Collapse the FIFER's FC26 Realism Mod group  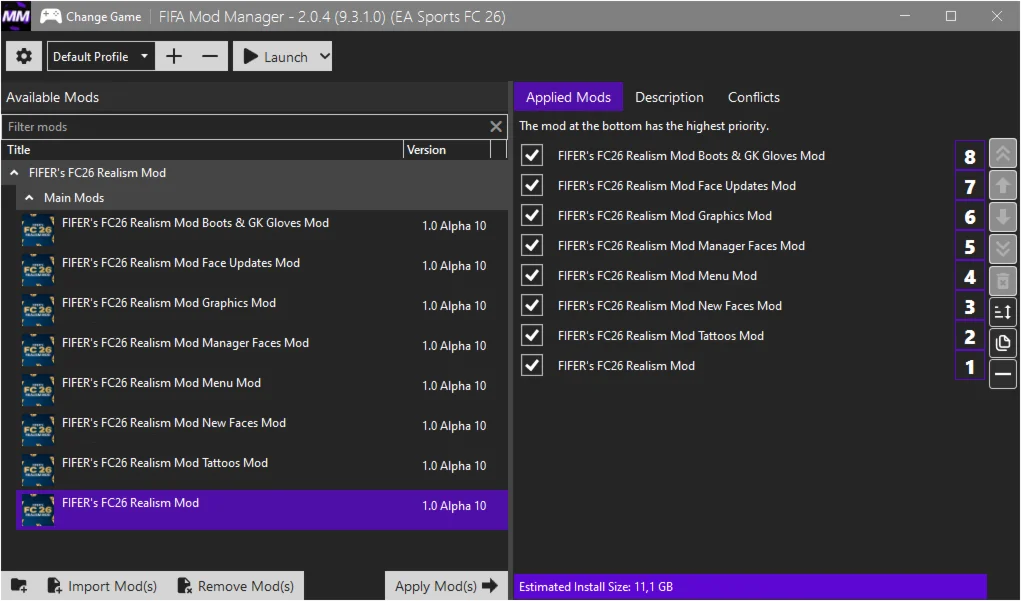point(12,171)
